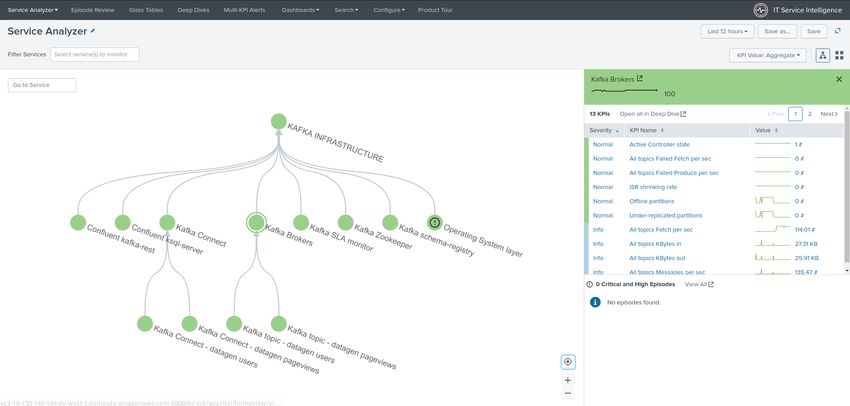This screenshot has height=406, width=850.
Task: Open All topics KBytes out KPI
Action: [x=657, y=258]
